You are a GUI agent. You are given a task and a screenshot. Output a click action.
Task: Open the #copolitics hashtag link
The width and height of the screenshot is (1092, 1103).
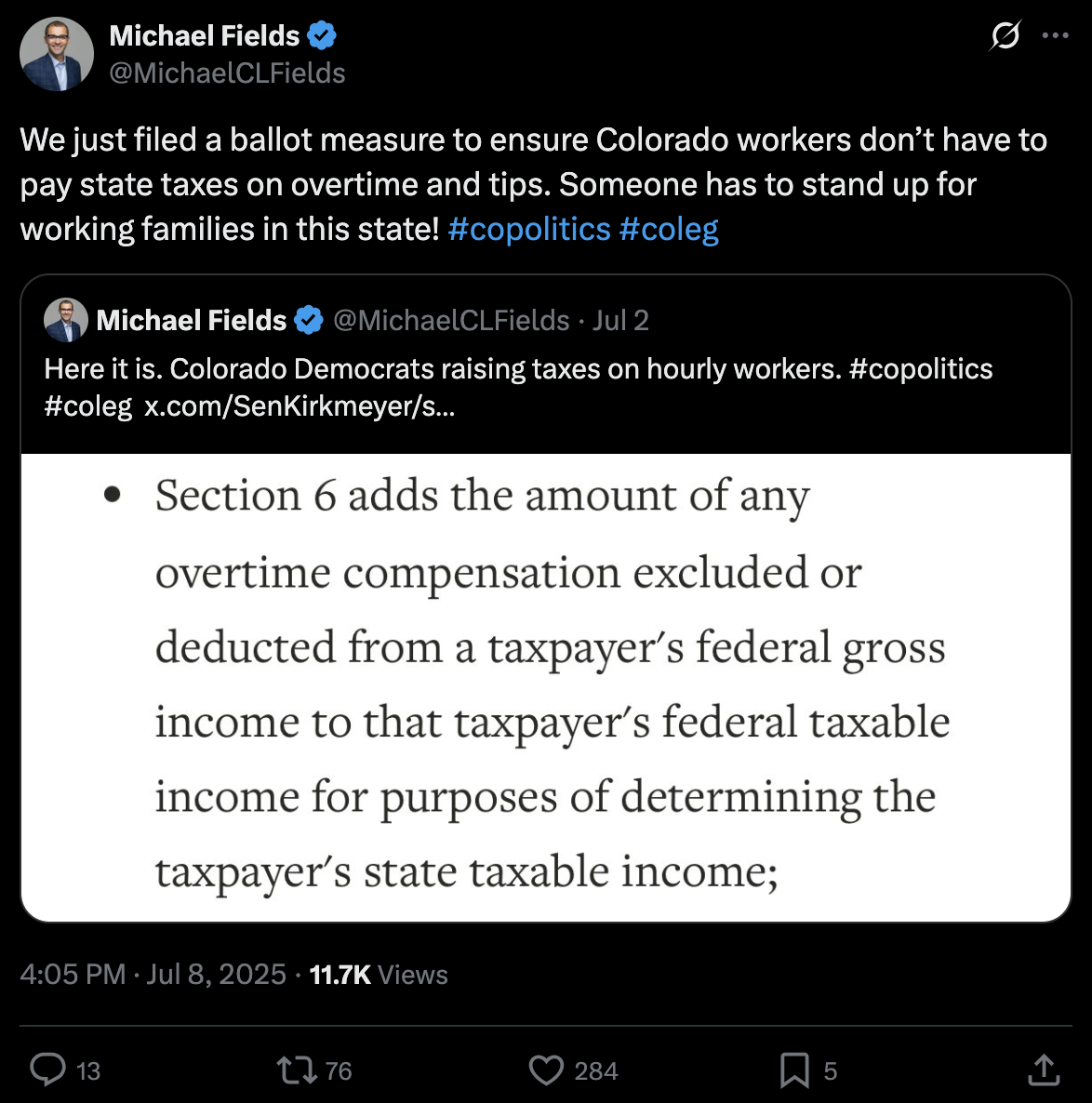click(x=528, y=229)
